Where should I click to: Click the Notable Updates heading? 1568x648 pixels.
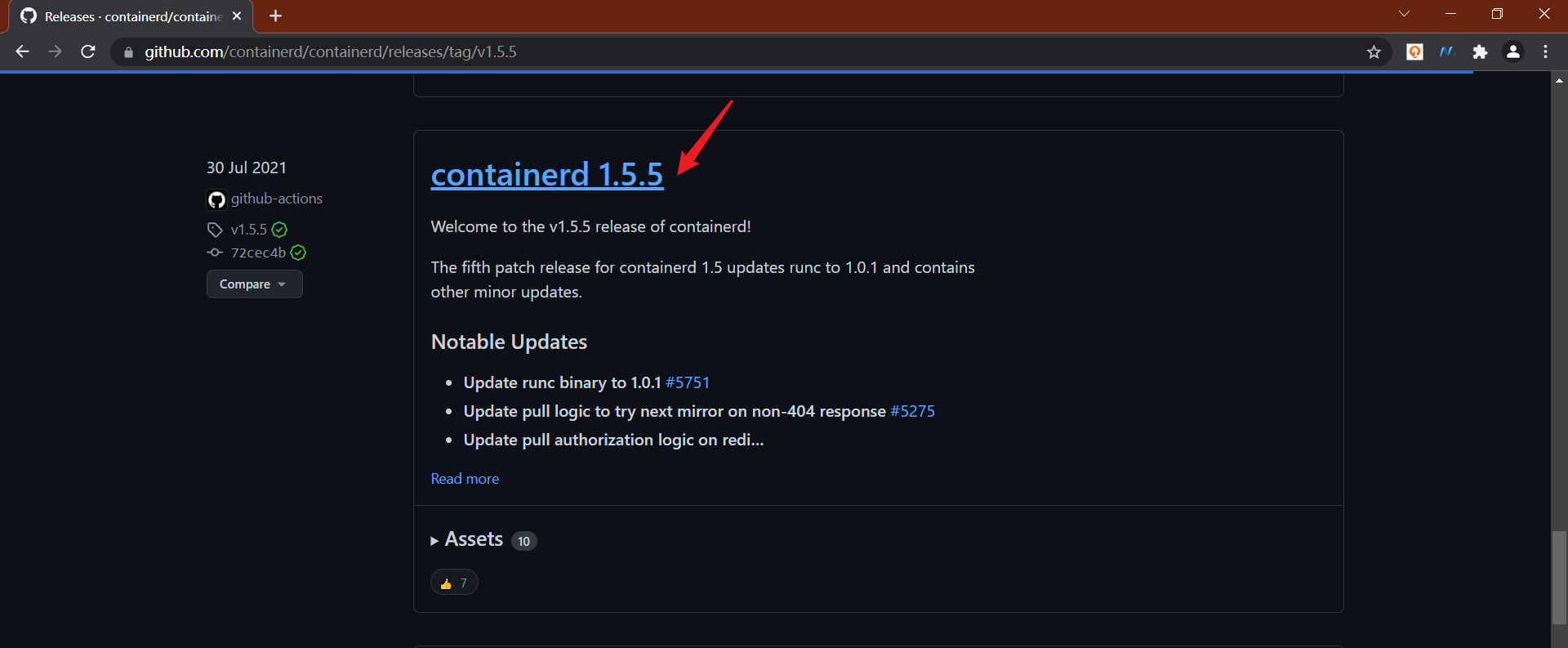coord(509,342)
